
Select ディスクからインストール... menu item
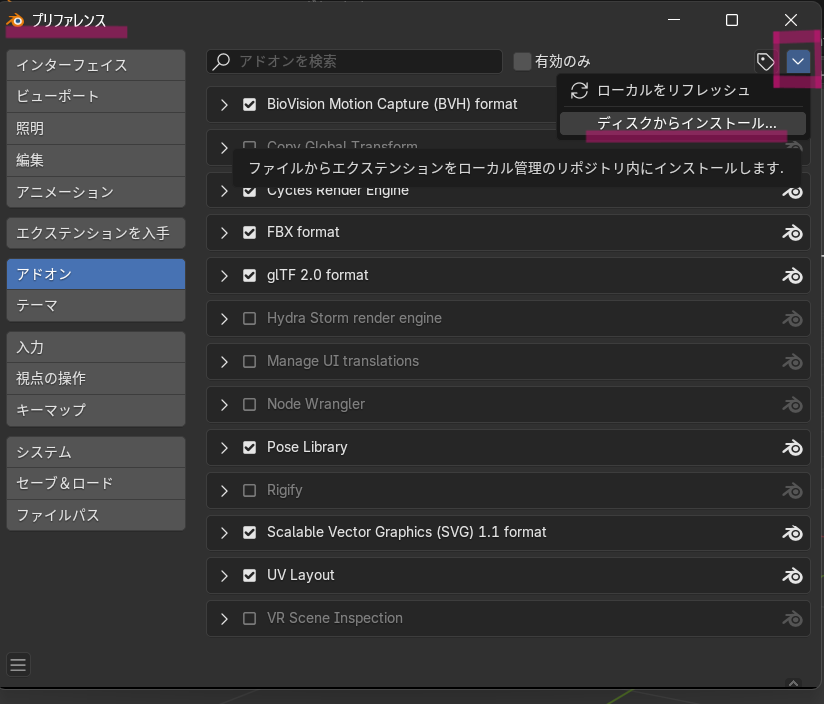pyautogui.click(x=686, y=123)
